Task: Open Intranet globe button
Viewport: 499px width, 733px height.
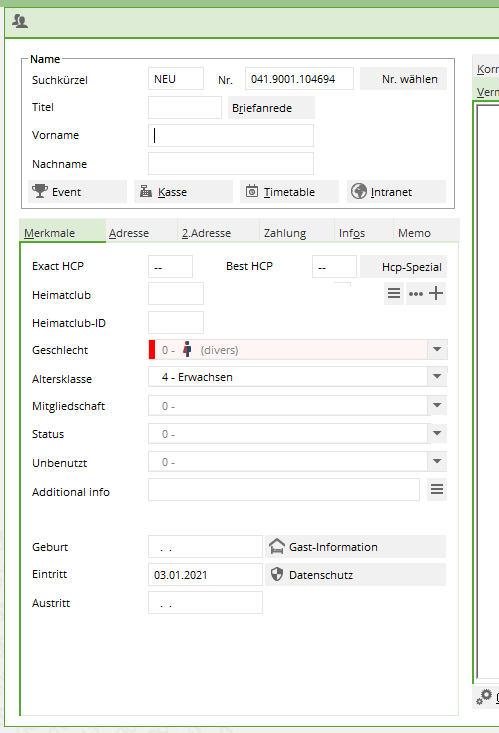Action: pyautogui.click(x=396, y=192)
